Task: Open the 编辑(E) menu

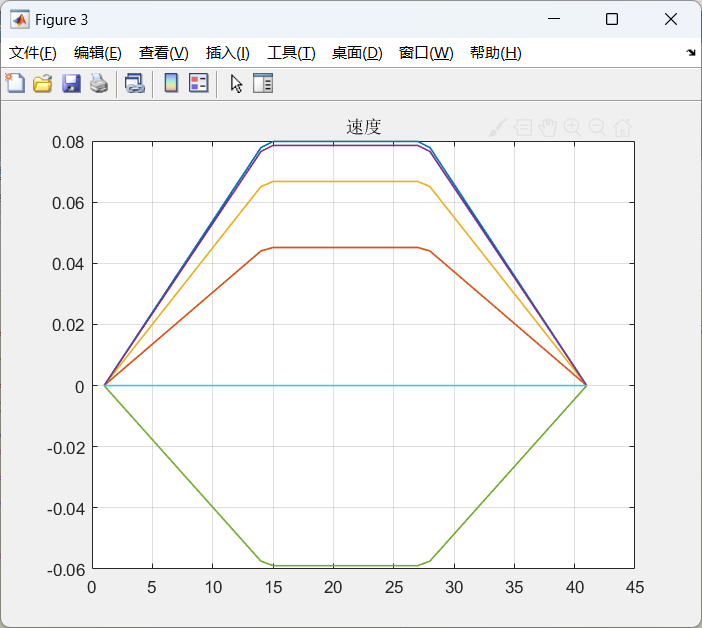Action: coord(98,53)
